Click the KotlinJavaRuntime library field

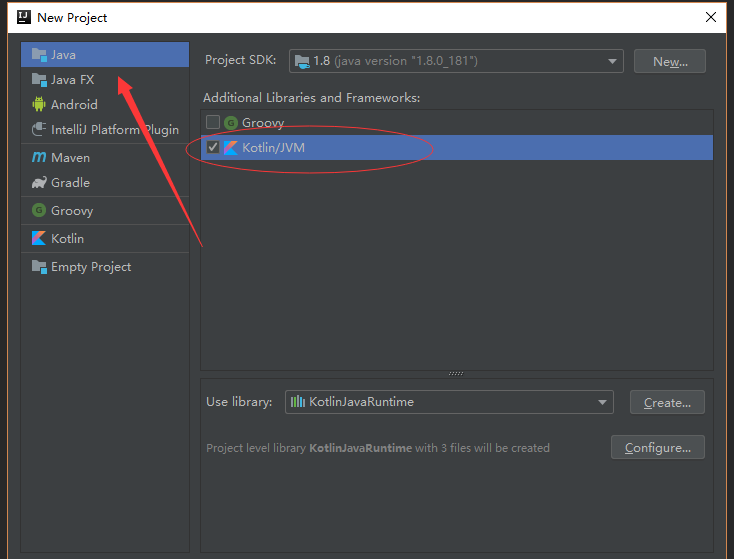449,402
